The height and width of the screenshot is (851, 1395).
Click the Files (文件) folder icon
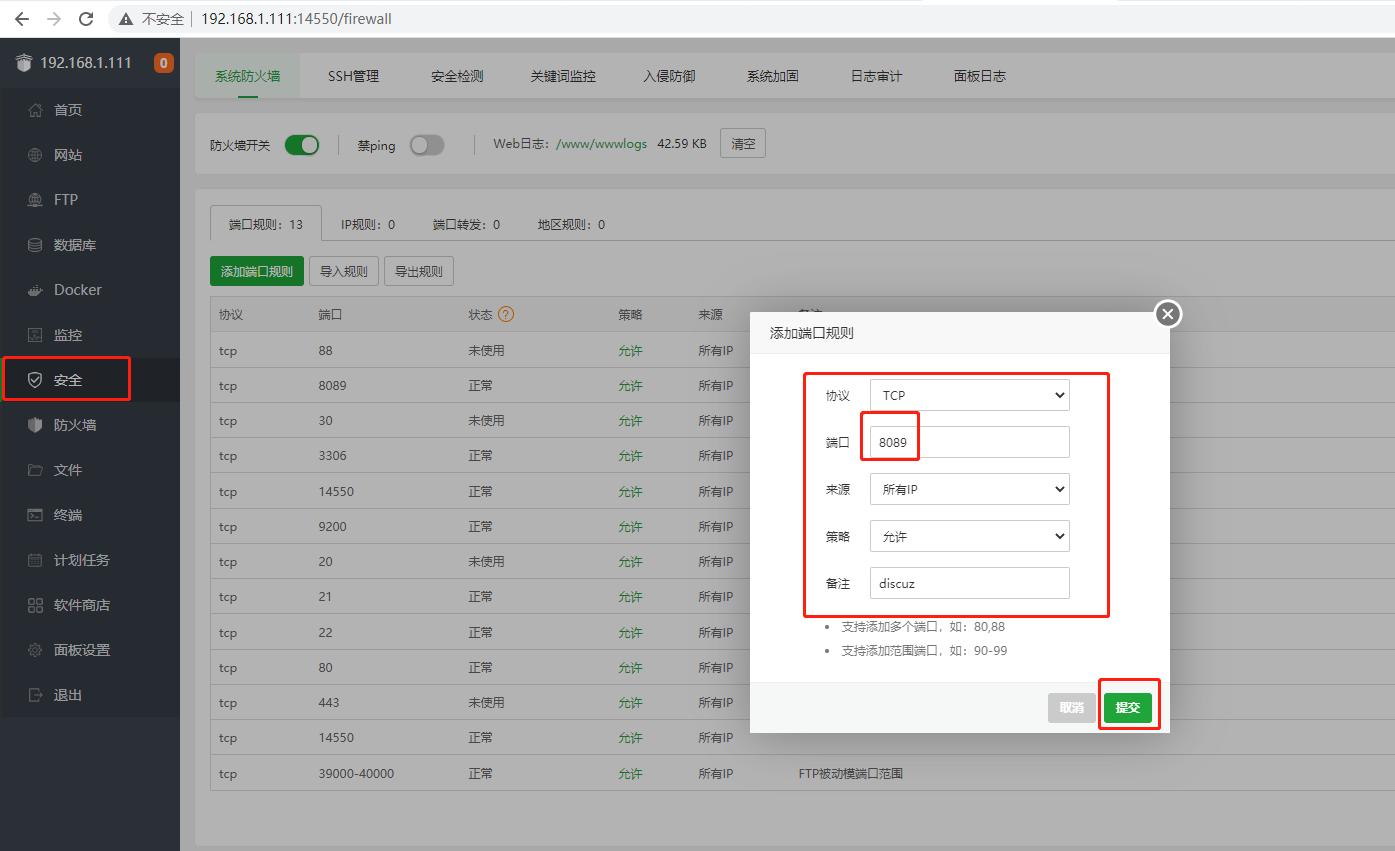click(x=35, y=470)
